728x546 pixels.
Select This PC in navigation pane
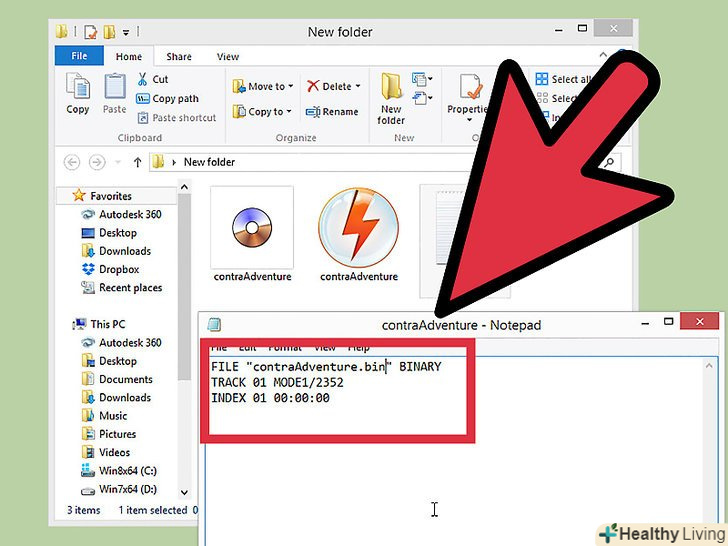tap(99, 324)
